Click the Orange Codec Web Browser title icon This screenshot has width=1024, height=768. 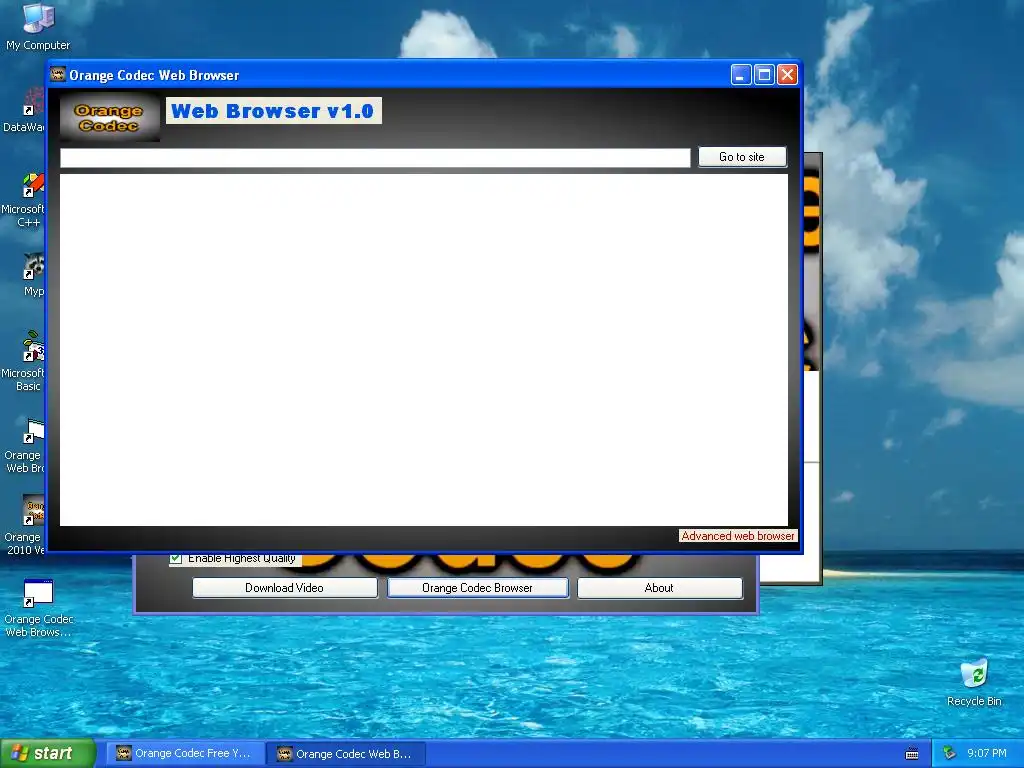[58, 74]
